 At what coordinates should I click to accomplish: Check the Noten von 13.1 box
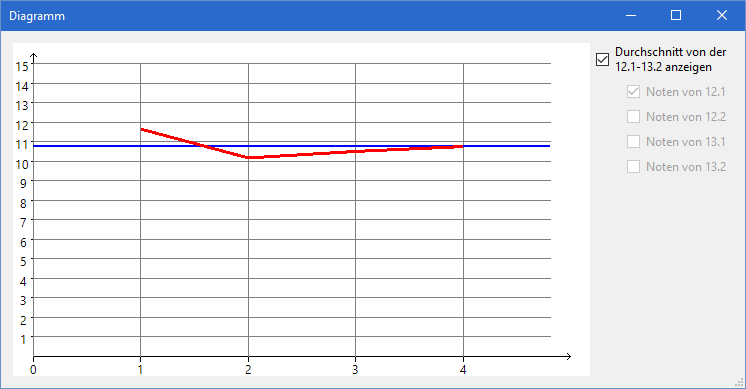(633, 142)
